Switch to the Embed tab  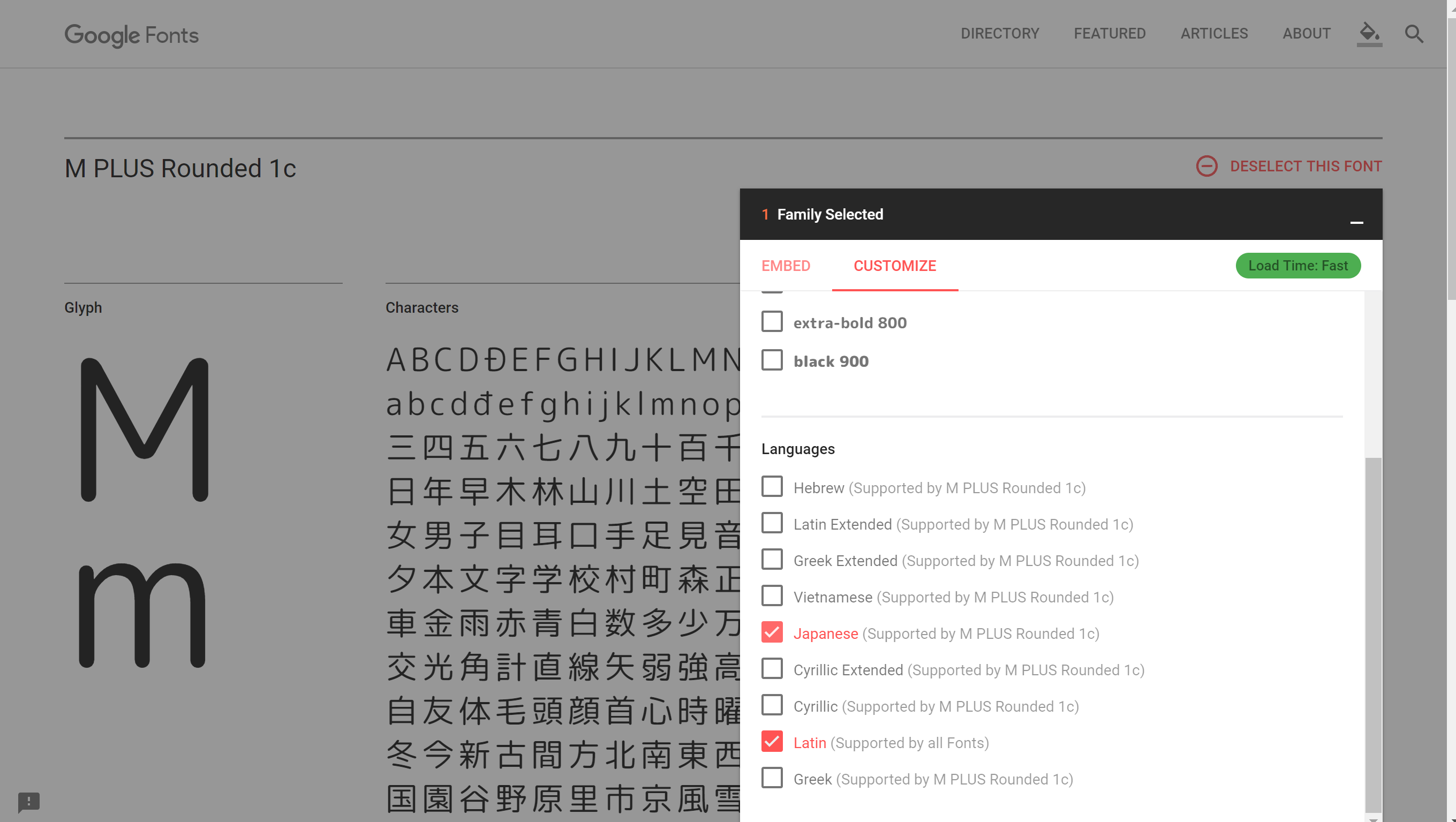(786, 266)
